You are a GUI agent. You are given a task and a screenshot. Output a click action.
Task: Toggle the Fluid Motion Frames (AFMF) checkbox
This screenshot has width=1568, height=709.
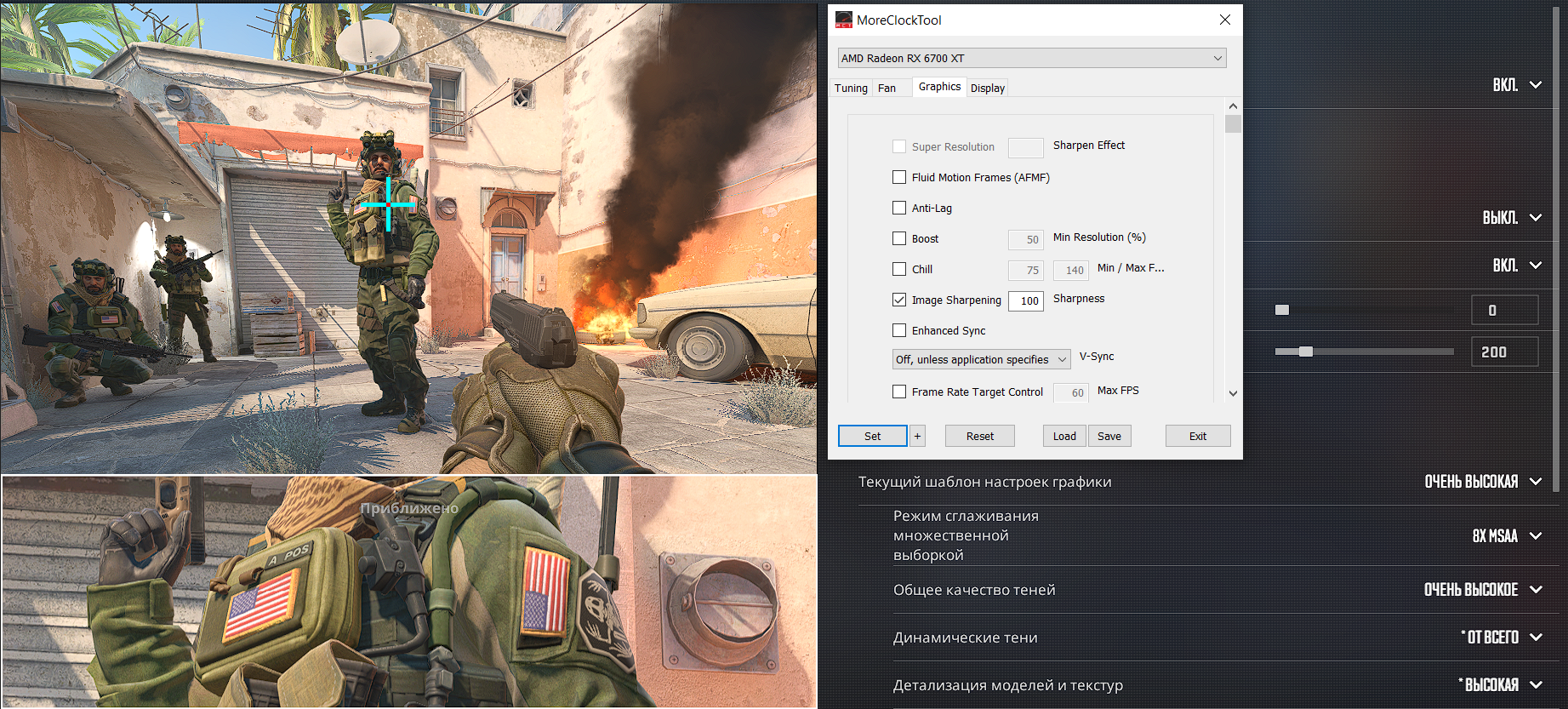coord(899,177)
